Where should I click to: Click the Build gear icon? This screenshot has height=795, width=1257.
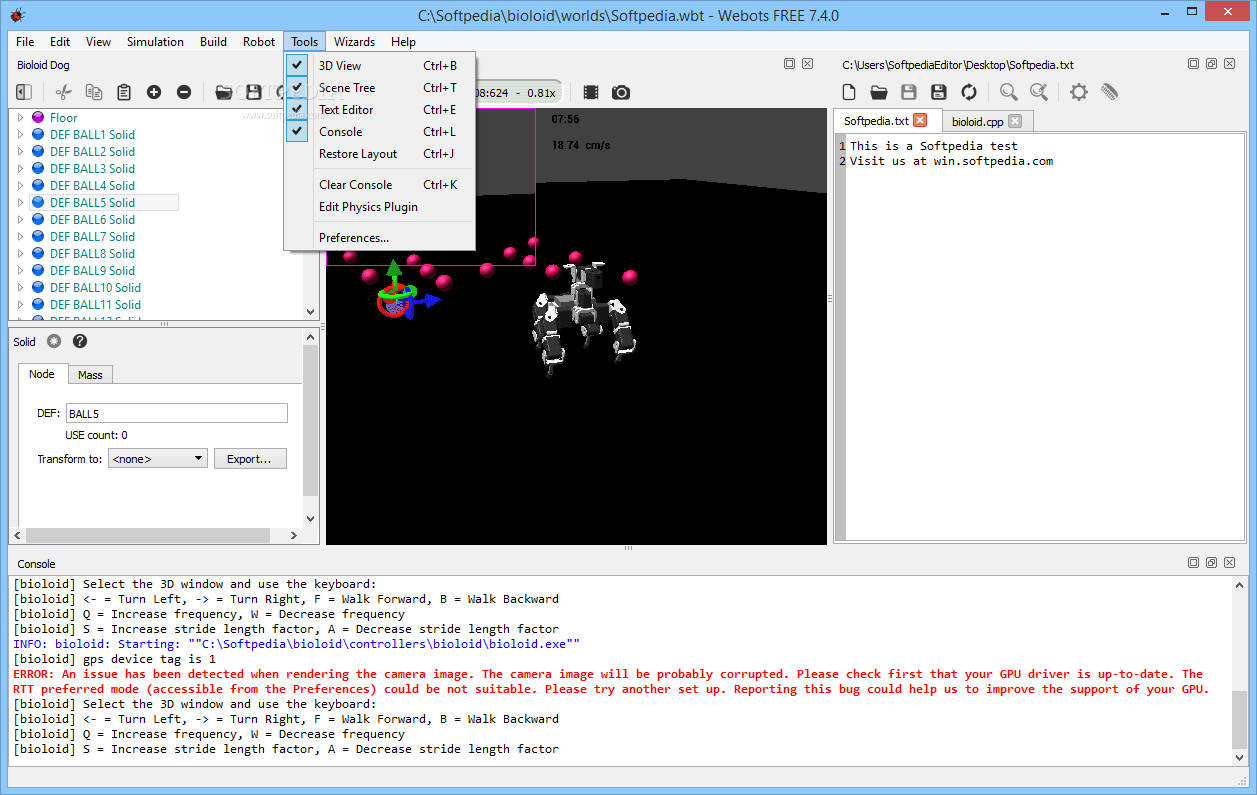[1079, 92]
